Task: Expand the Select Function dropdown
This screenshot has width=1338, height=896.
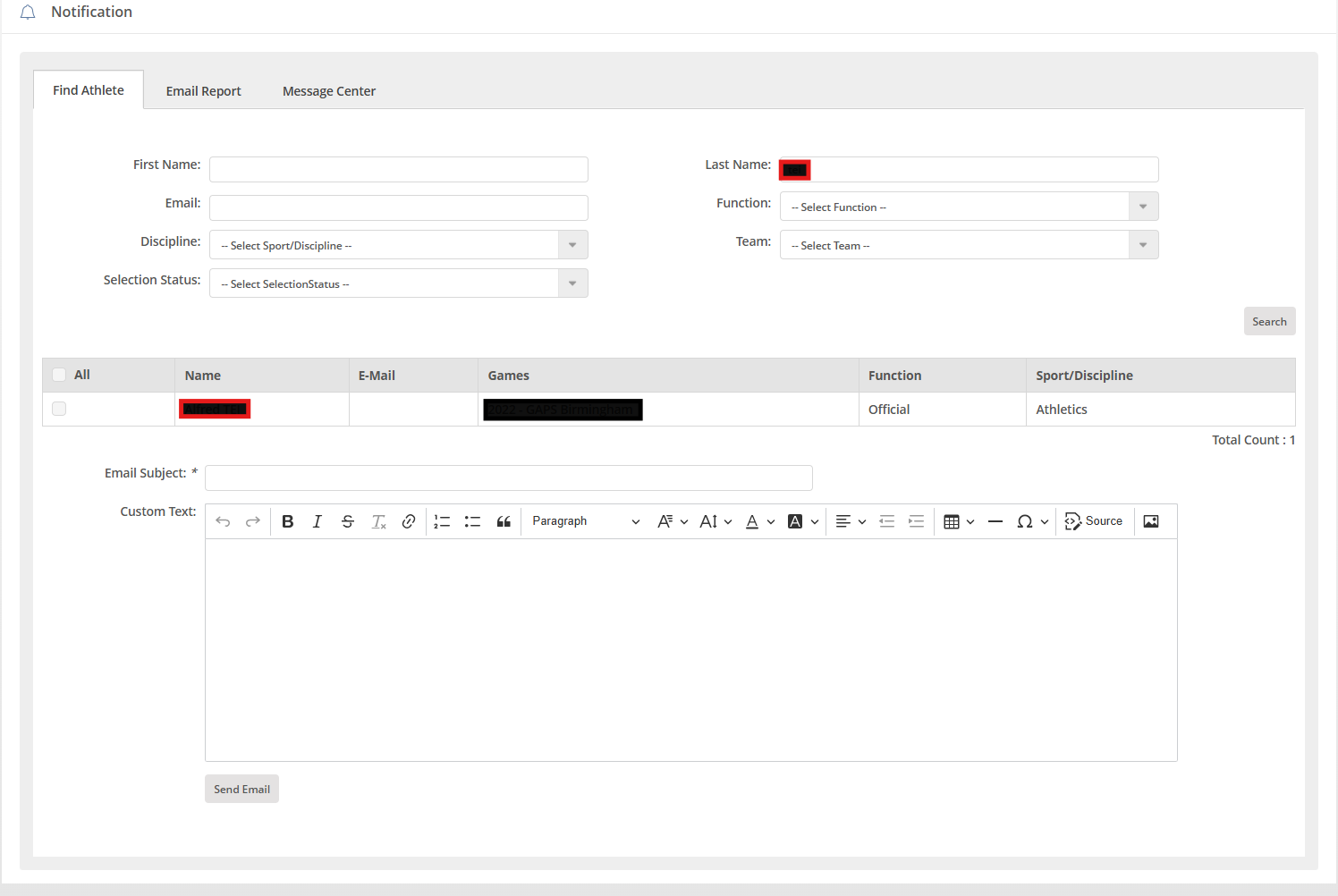Action: 969,207
